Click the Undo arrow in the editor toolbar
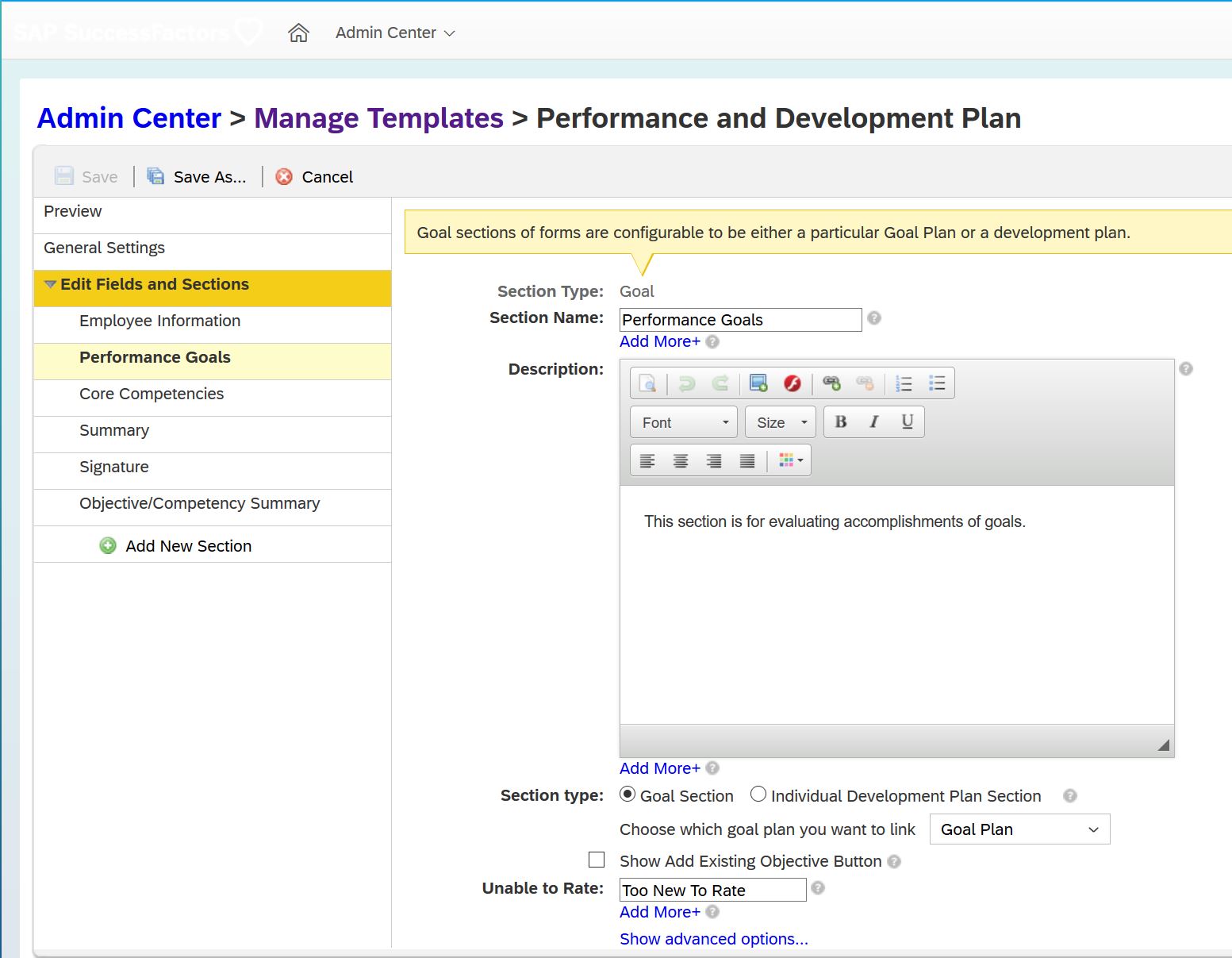 tap(687, 383)
